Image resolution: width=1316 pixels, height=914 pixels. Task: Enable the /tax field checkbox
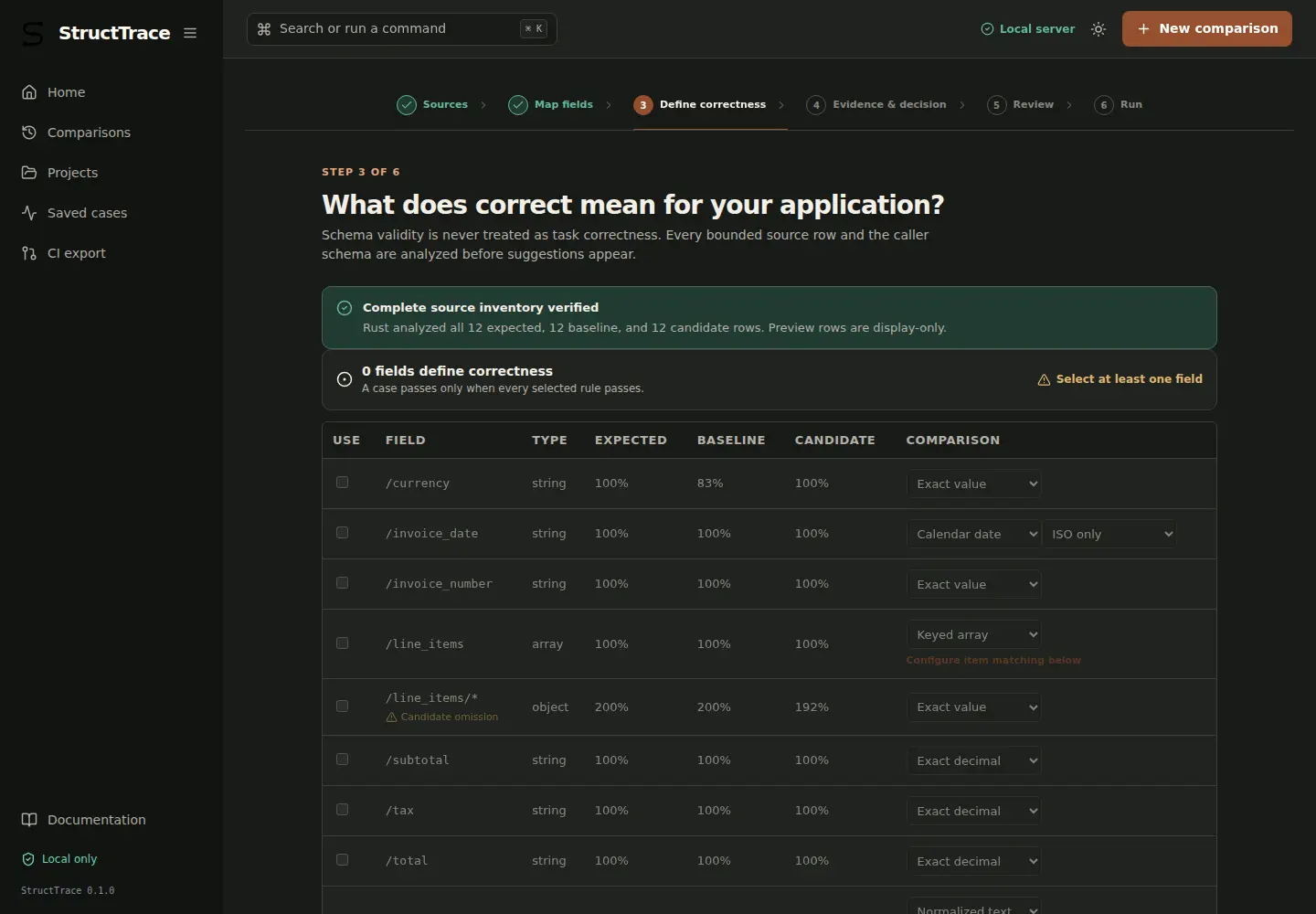[343, 810]
